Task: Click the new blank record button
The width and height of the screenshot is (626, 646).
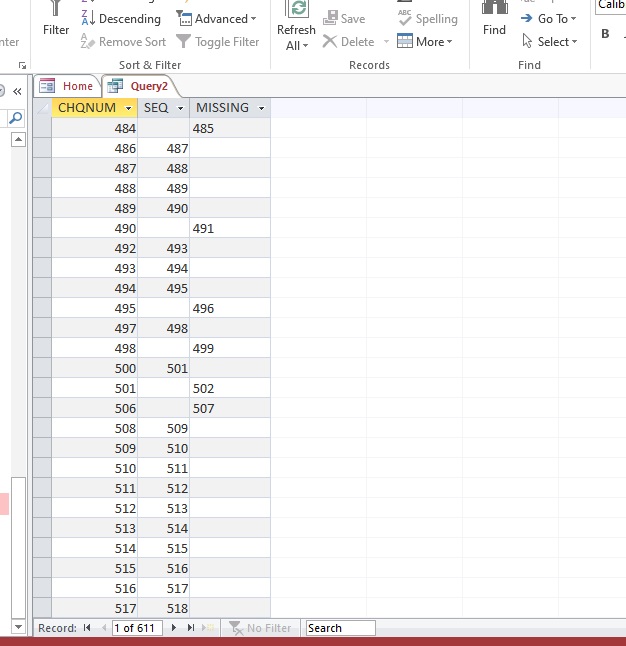Action: click(x=208, y=627)
